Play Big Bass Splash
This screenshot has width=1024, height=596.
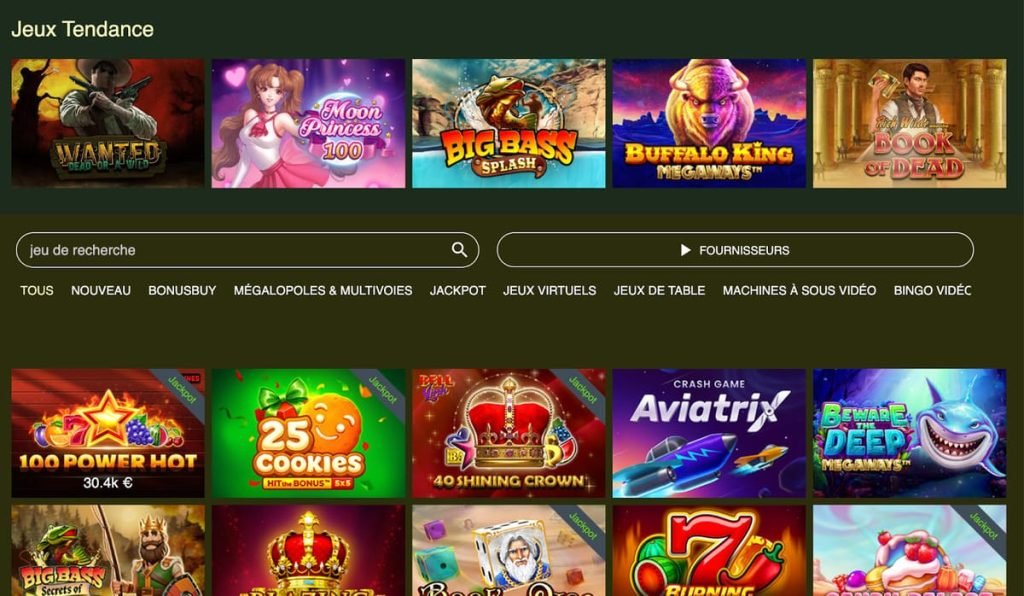509,123
